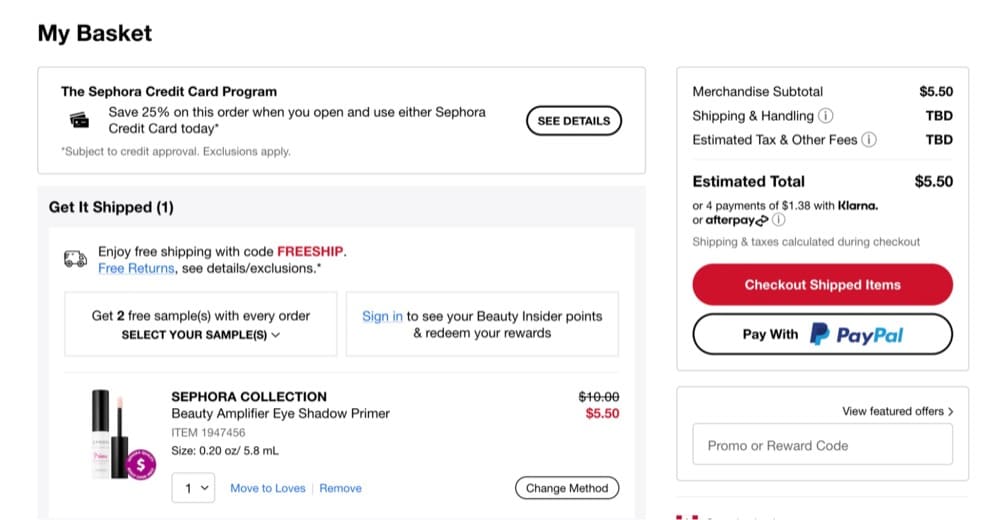Follow the Sign in link

point(382,316)
